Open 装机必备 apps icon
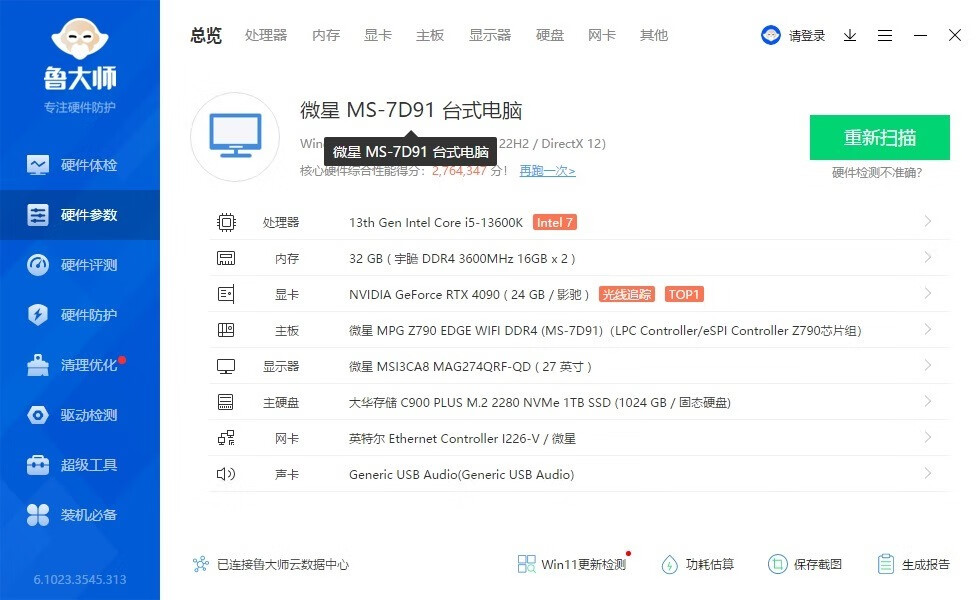The height and width of the screenshot is (600, 980). click(x=38, y=515)
